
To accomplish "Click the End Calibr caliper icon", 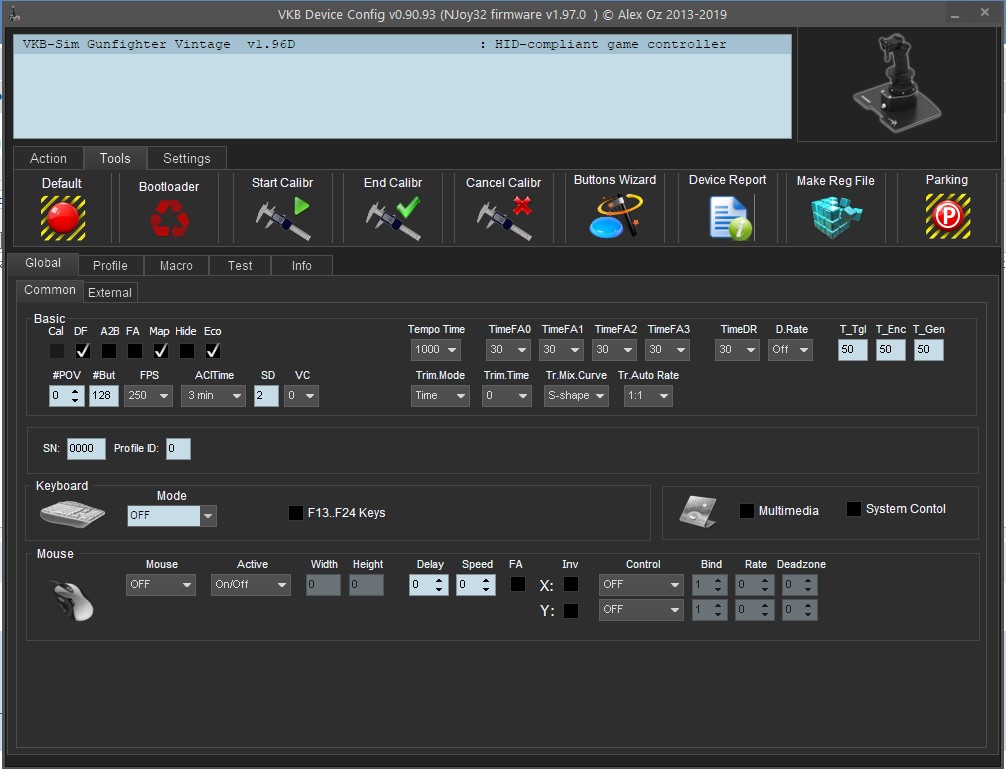I will pyautogui.click(x=393, y=218).
